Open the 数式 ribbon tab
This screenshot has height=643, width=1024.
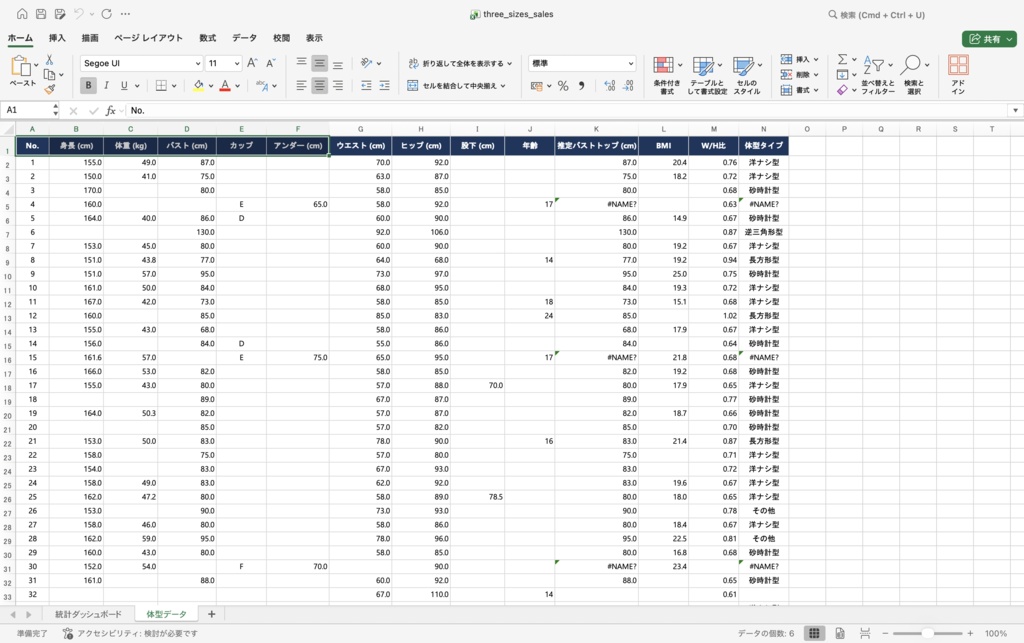click(208, 38)
